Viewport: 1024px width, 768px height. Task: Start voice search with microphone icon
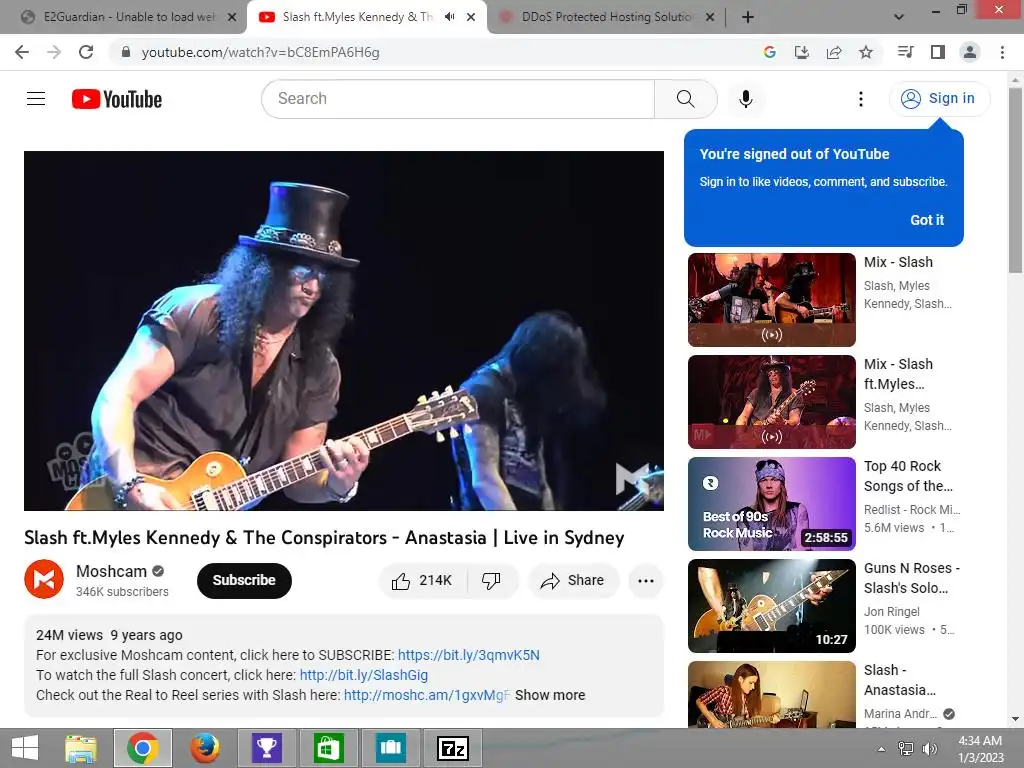(746, 99)
